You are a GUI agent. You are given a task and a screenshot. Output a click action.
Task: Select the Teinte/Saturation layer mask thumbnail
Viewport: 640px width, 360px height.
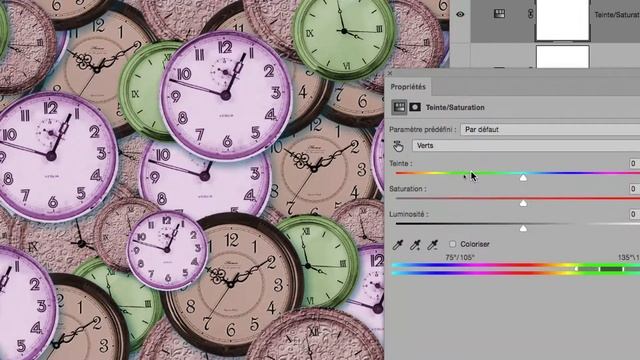tap(562, 19)
